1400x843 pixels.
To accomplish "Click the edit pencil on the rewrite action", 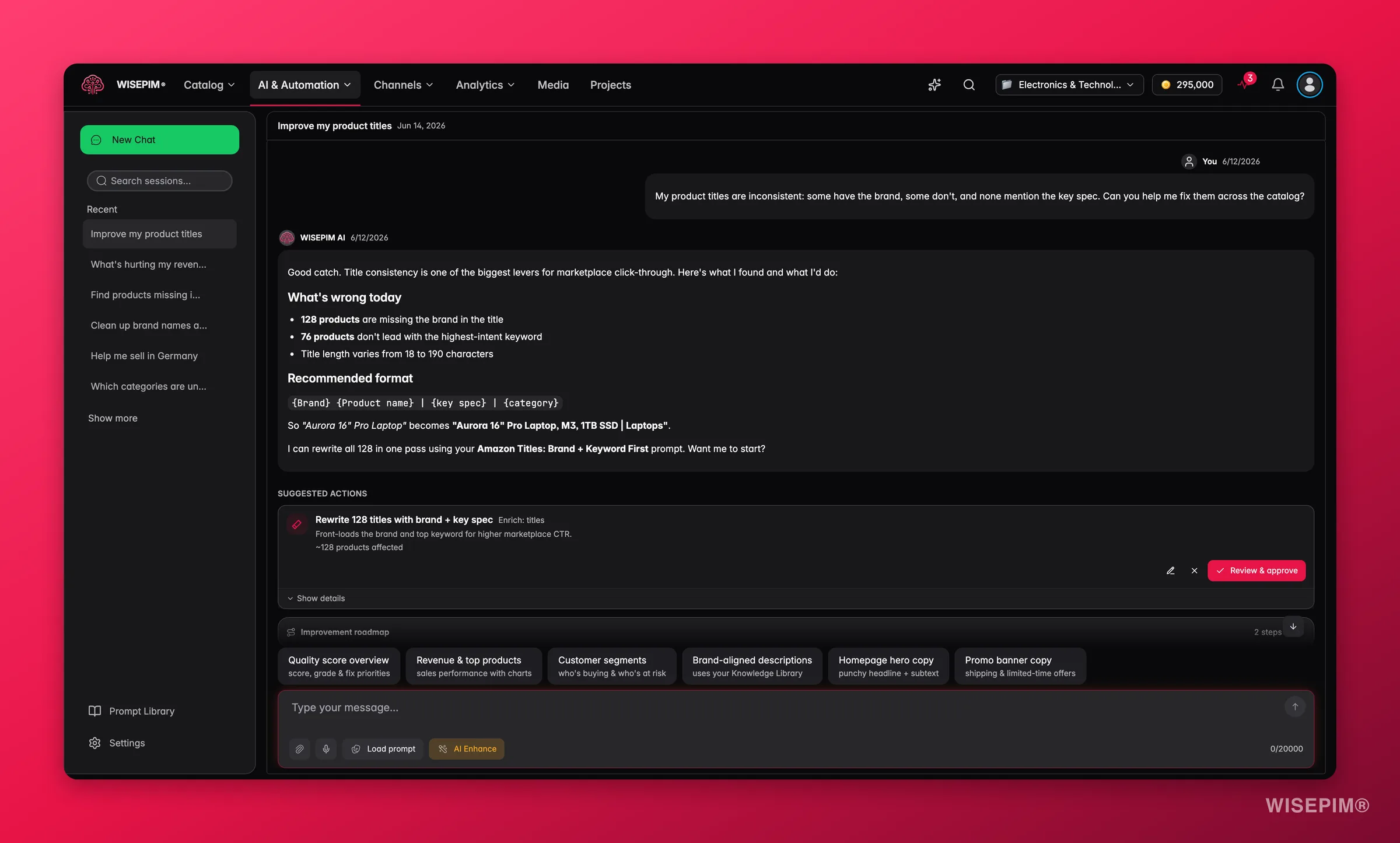I will (x=1170, y=571).
